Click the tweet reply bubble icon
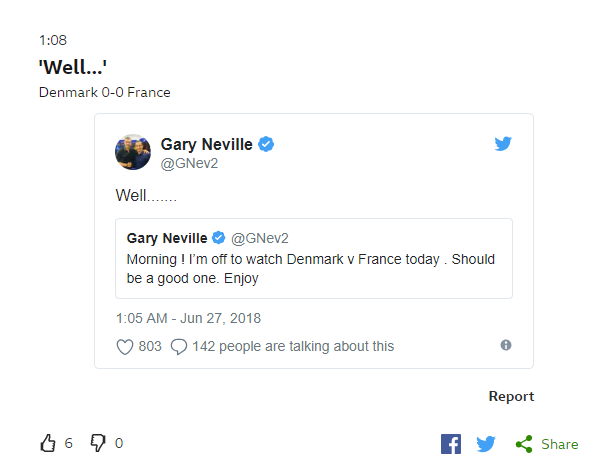603x455 pixels. coord(179,347)
